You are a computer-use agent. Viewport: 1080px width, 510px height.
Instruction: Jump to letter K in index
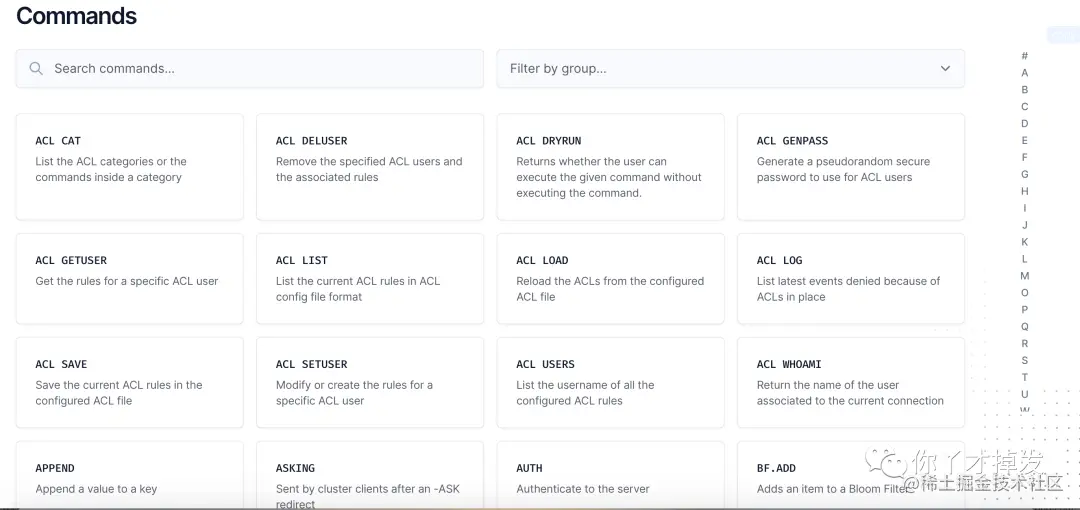(x=1025, y=242)
